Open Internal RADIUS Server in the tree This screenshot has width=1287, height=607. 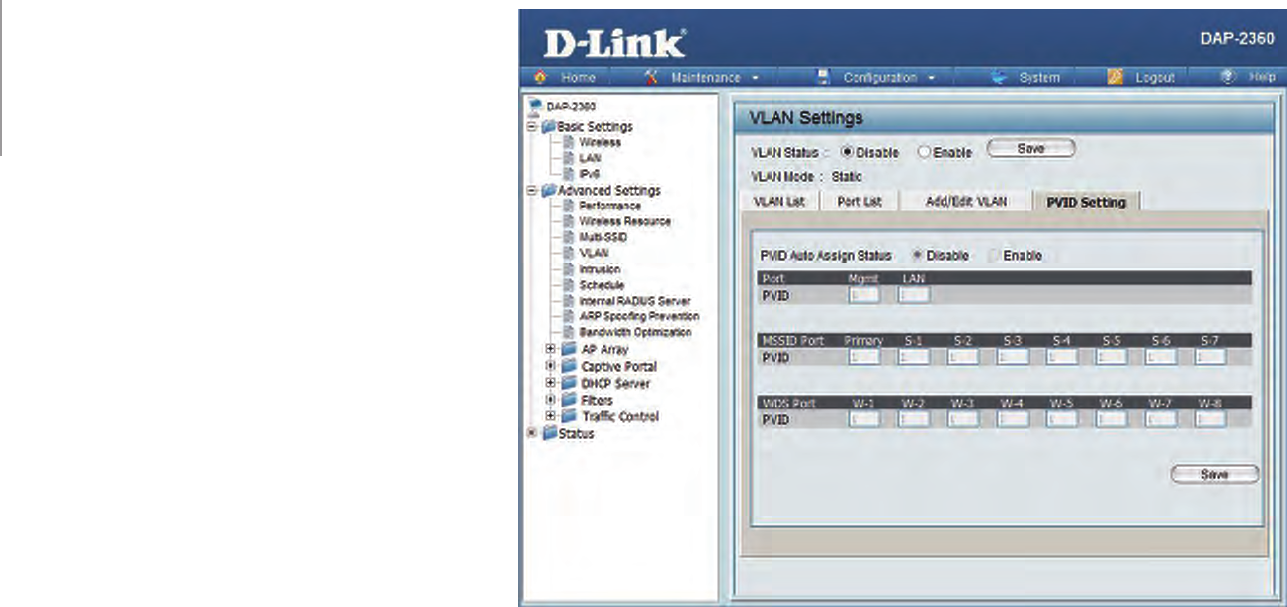point(635,300)
